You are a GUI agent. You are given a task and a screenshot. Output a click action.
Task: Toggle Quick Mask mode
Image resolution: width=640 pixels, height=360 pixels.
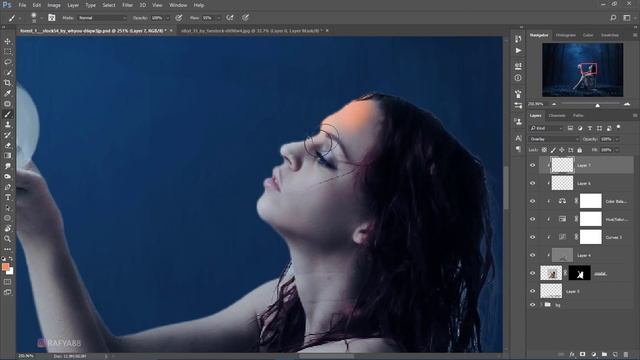[8, 282]
